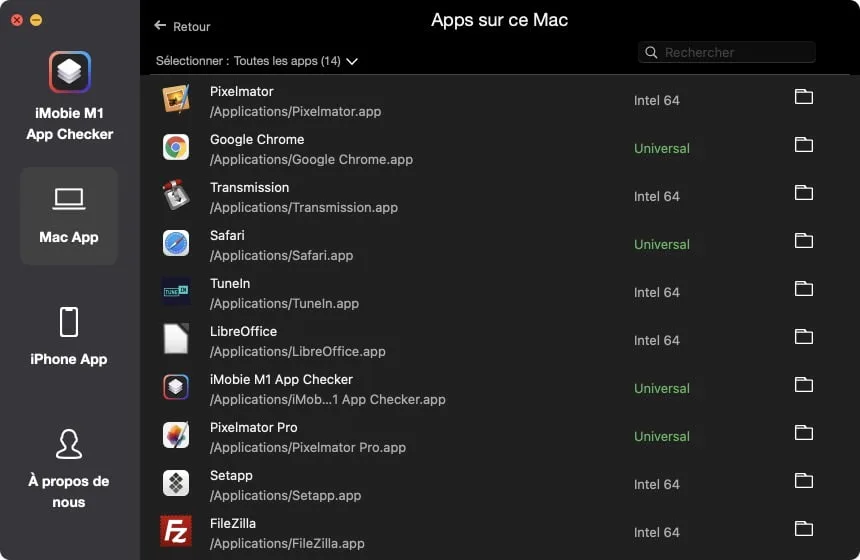Image resolution: width=860 pixels, height=560 pixels.
Task: Click the Setapp app icon
Action: 176,483
